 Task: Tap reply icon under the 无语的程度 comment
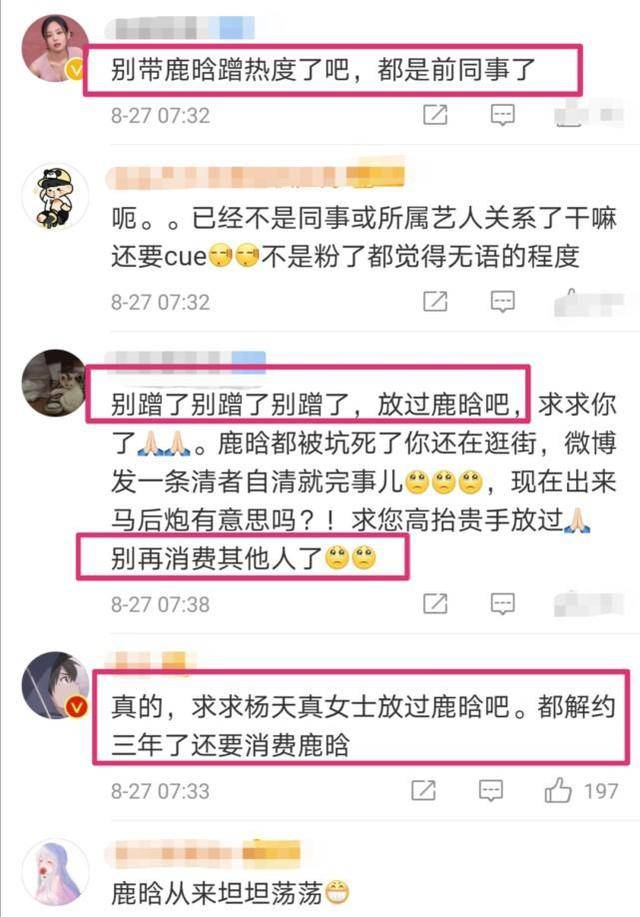503,302
